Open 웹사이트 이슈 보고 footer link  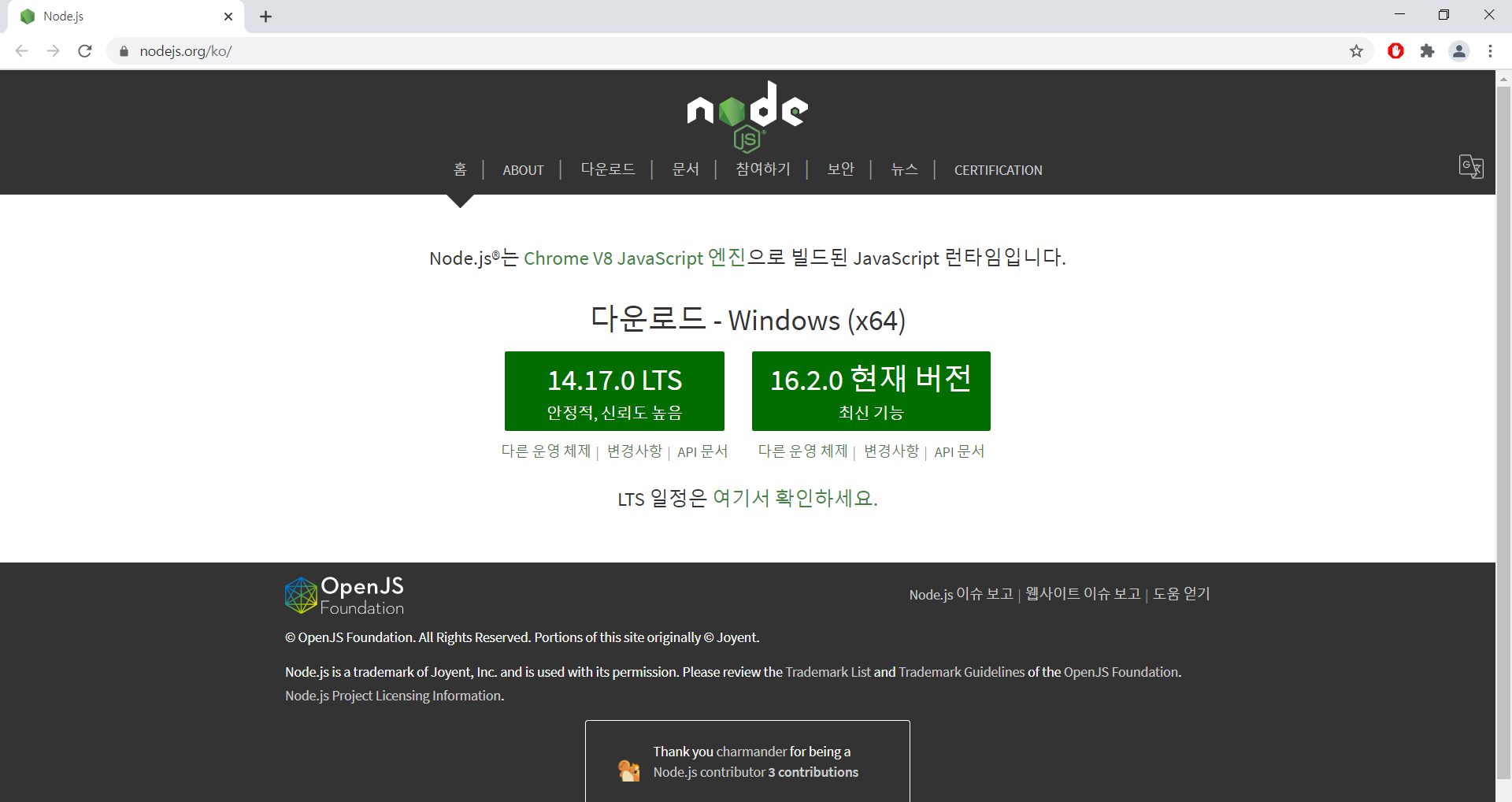coord(1083,594)
